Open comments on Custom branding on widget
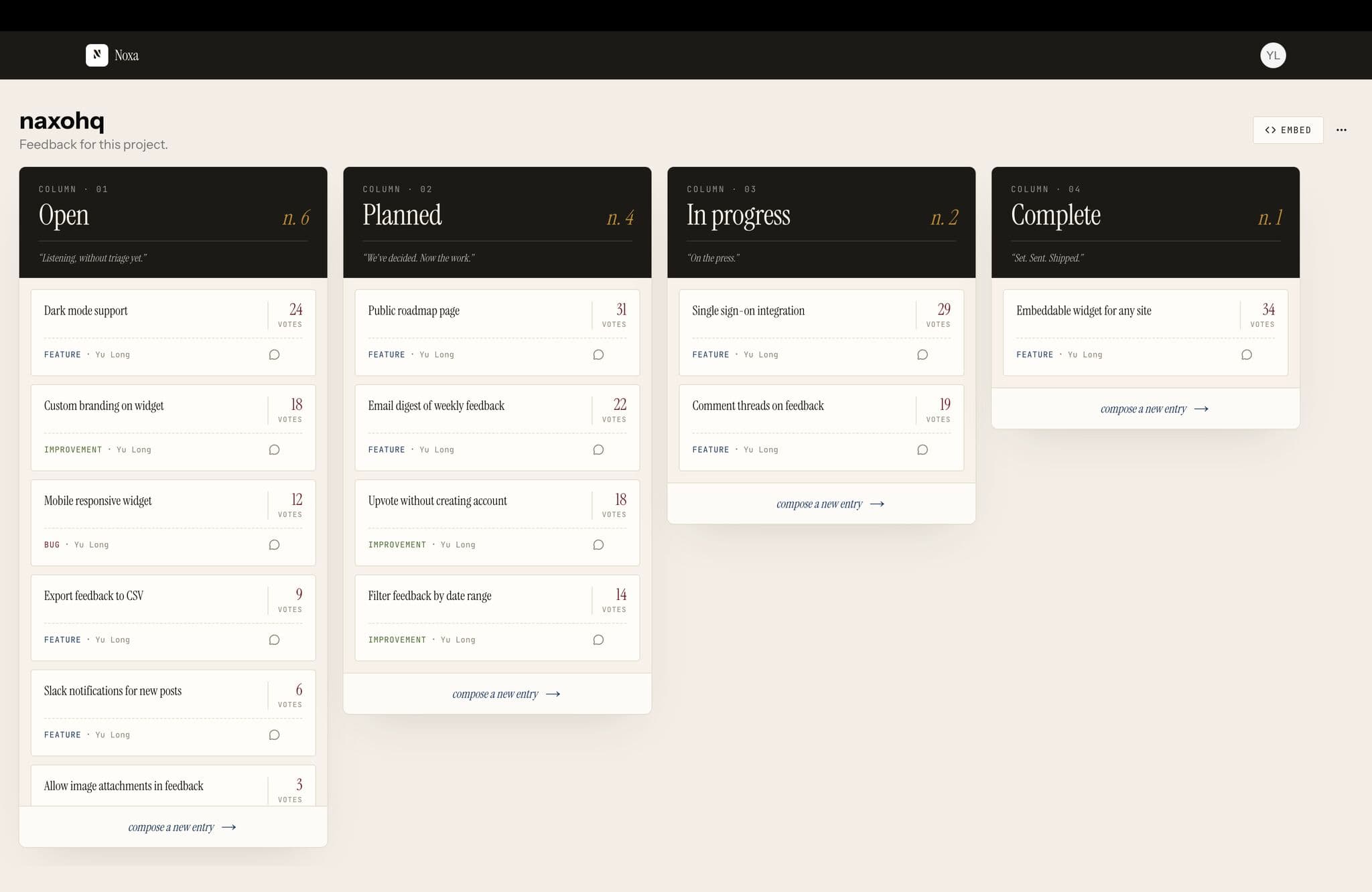Image resolution: width=1372 pixels, height=892 pixels. (274, 449)
